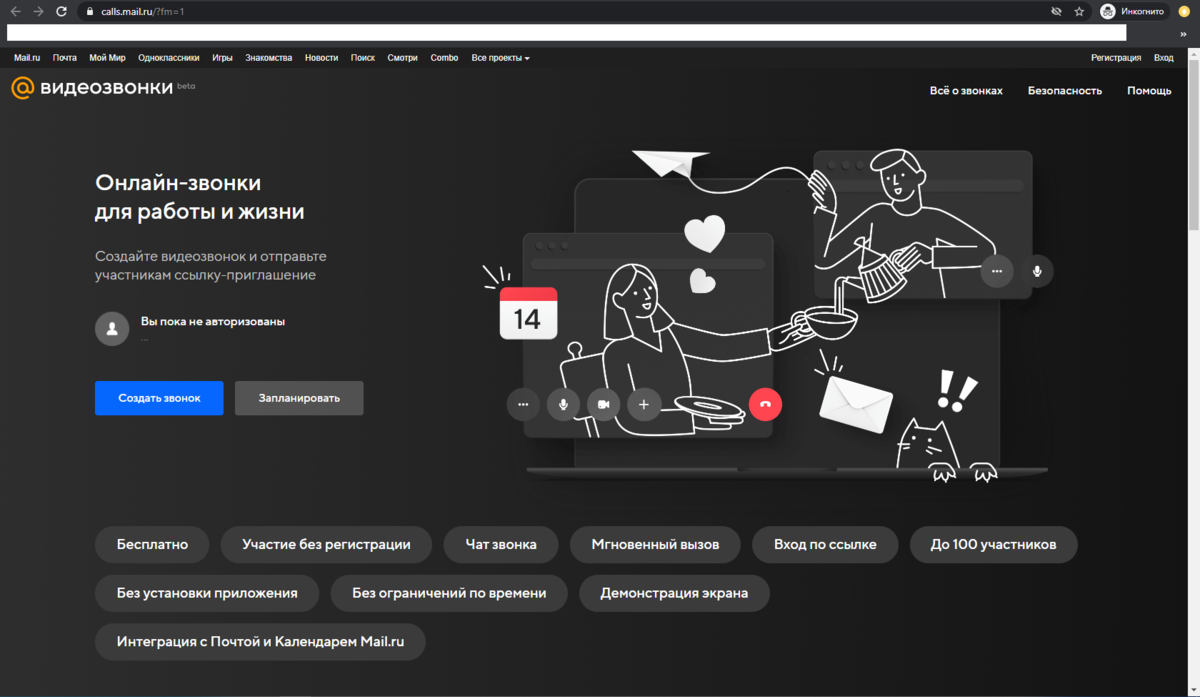Click the blocked-content eye icon
This screenshot has height=697, width=1200.
pyautogui.click(x=1056, y=11)
